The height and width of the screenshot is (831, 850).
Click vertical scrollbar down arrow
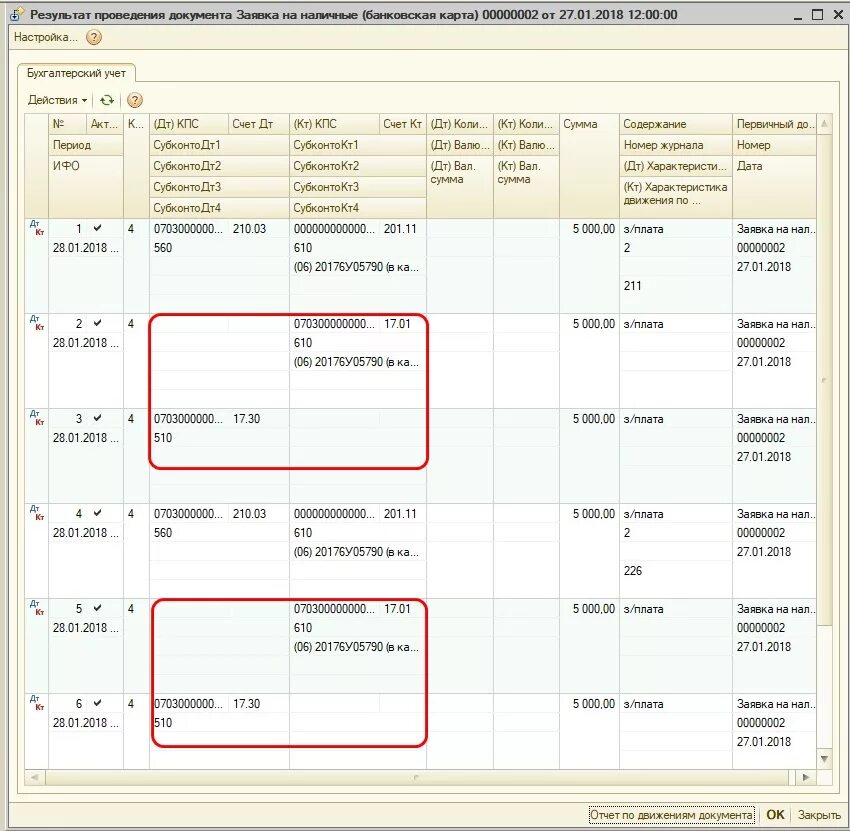[x=824, y=759]
